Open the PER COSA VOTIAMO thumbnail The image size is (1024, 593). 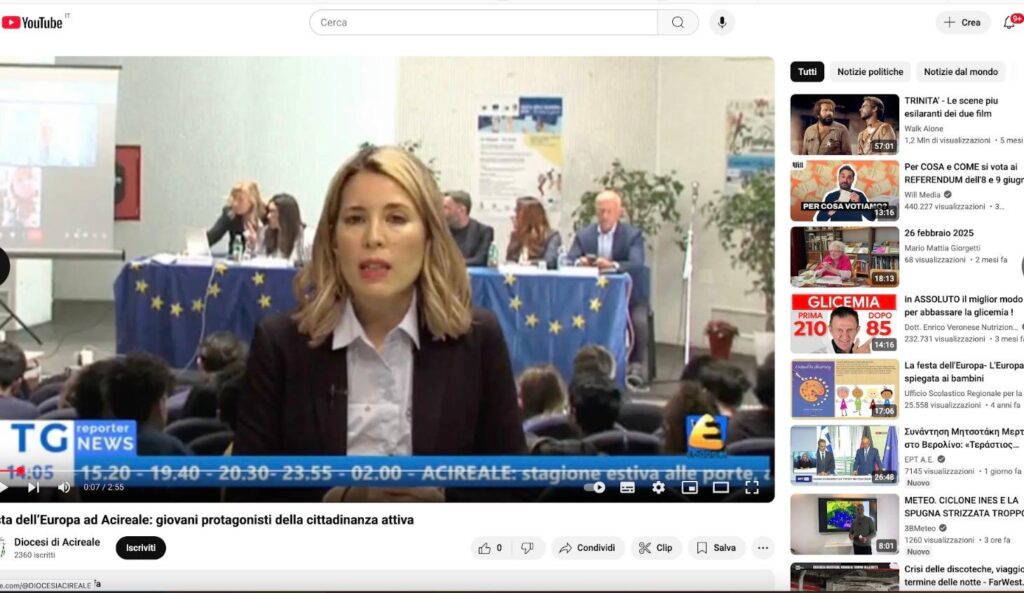[x=844, y=191]
